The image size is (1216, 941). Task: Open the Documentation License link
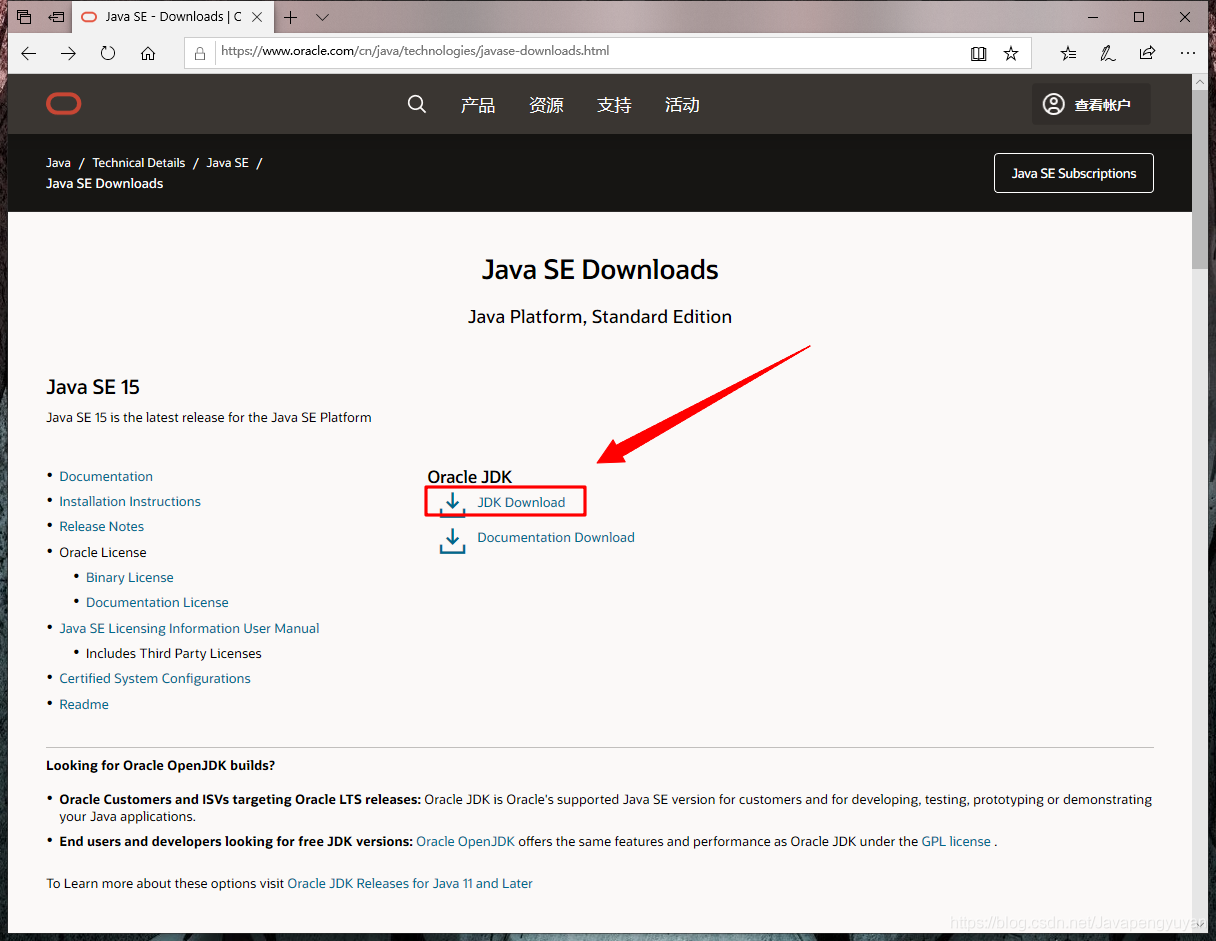(x=157, y=602)
